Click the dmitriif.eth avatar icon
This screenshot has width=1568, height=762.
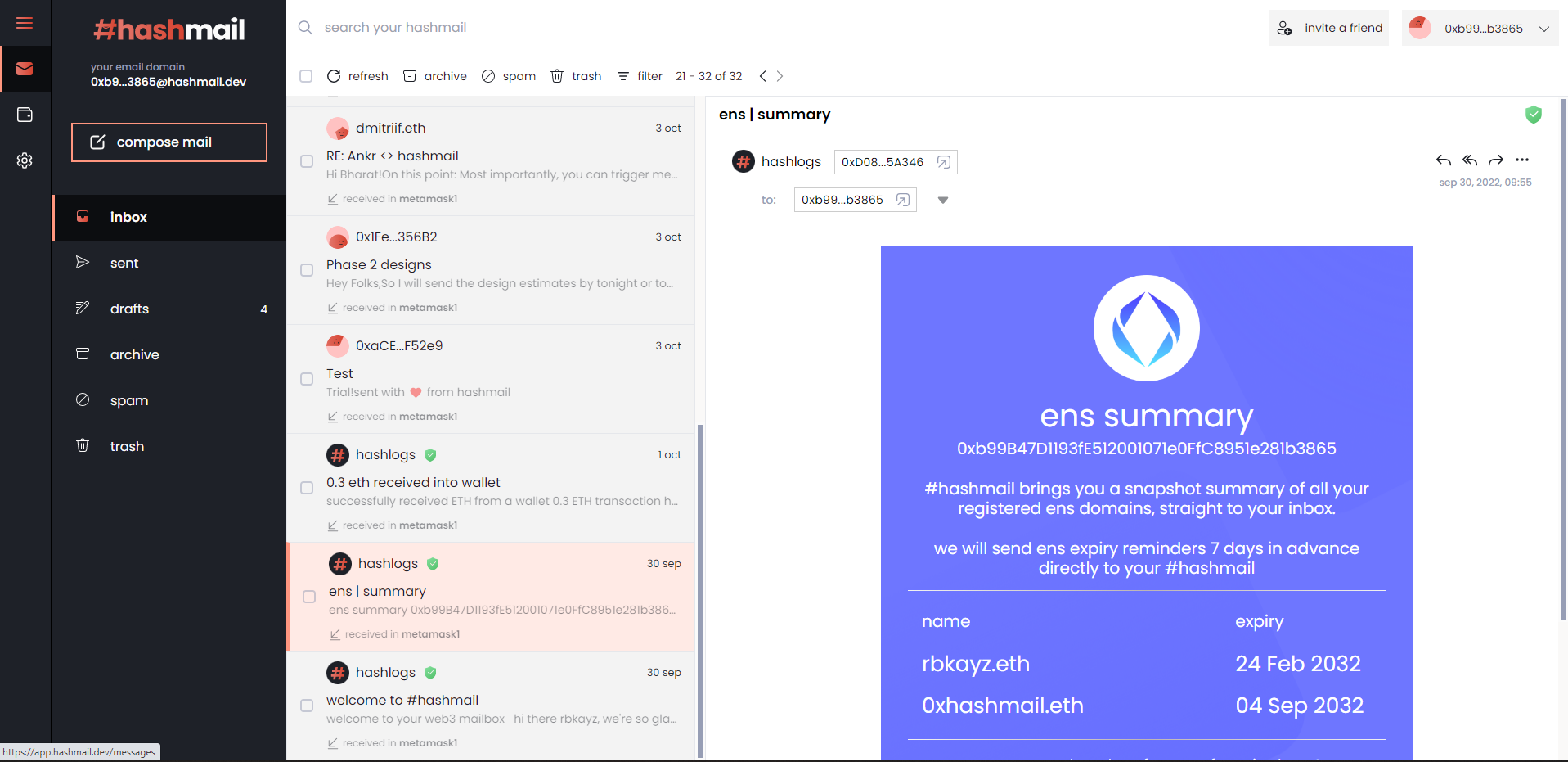coord(338,129)
